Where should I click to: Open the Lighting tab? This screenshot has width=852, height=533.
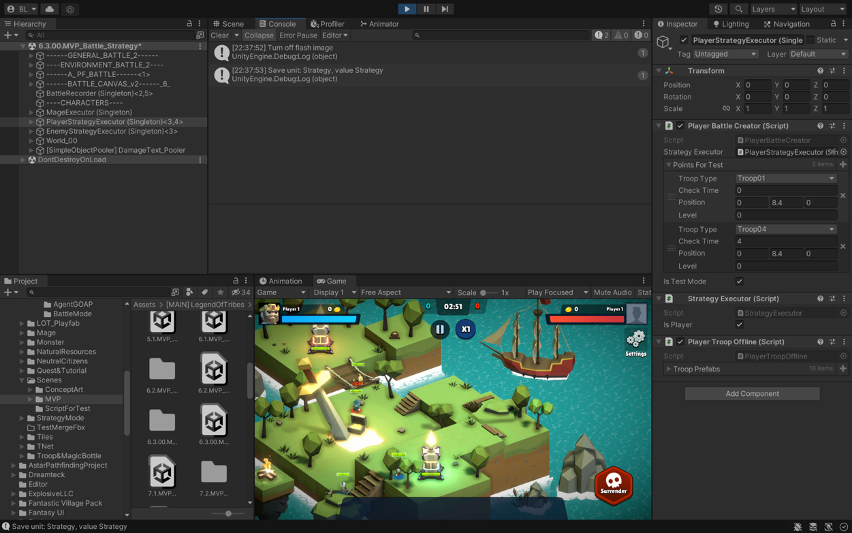pyautogui.click(x=731, y=24)
